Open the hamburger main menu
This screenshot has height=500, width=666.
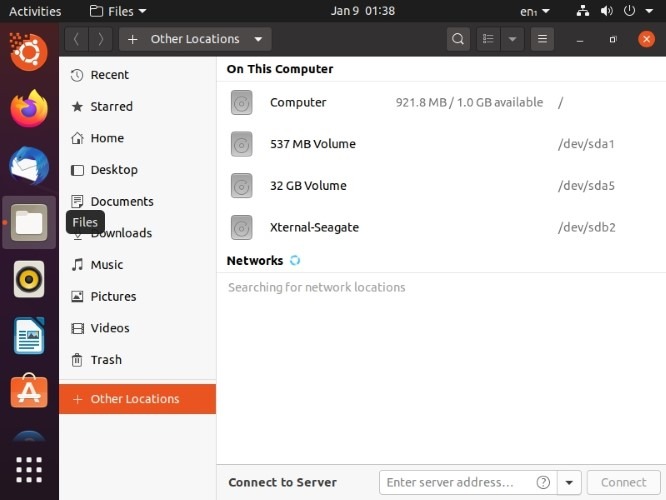542,39
